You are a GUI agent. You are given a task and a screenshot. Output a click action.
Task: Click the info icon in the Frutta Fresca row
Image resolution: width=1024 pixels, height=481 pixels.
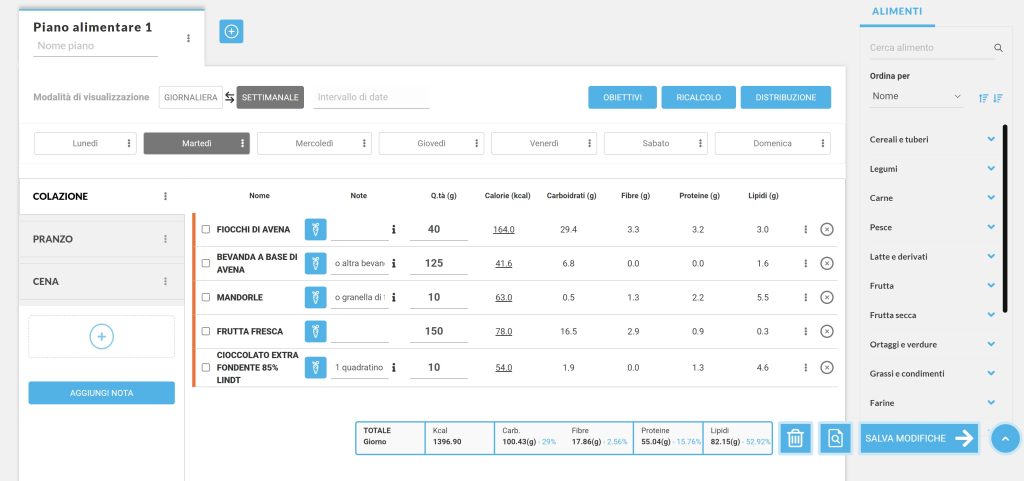click(x=394, y=331)
